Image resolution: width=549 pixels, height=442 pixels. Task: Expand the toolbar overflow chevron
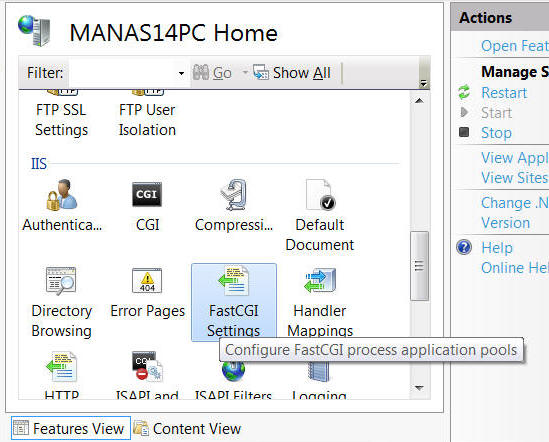(423, 84)
